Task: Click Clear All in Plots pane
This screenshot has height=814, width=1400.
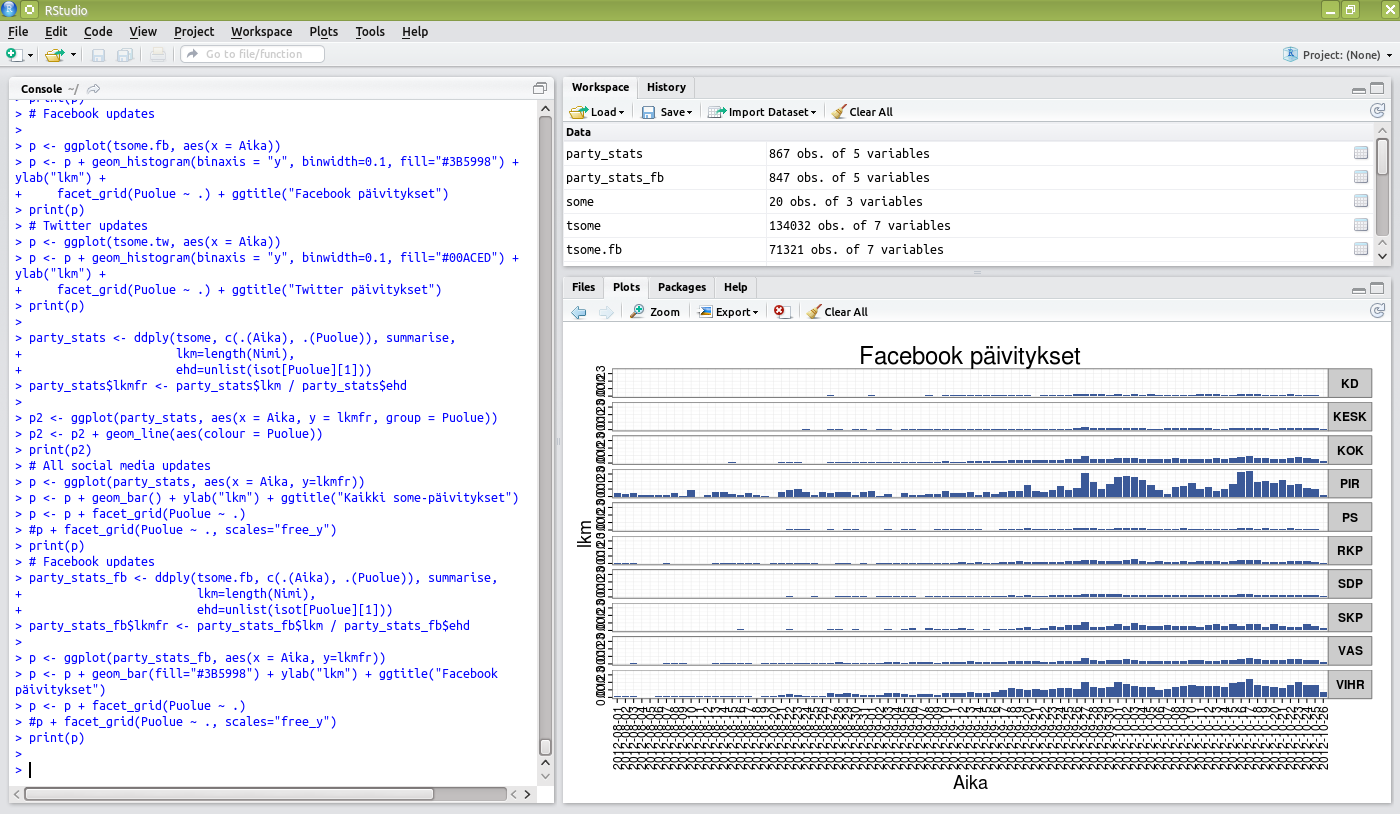Action: pyautogui.click(x=837, y=312)
